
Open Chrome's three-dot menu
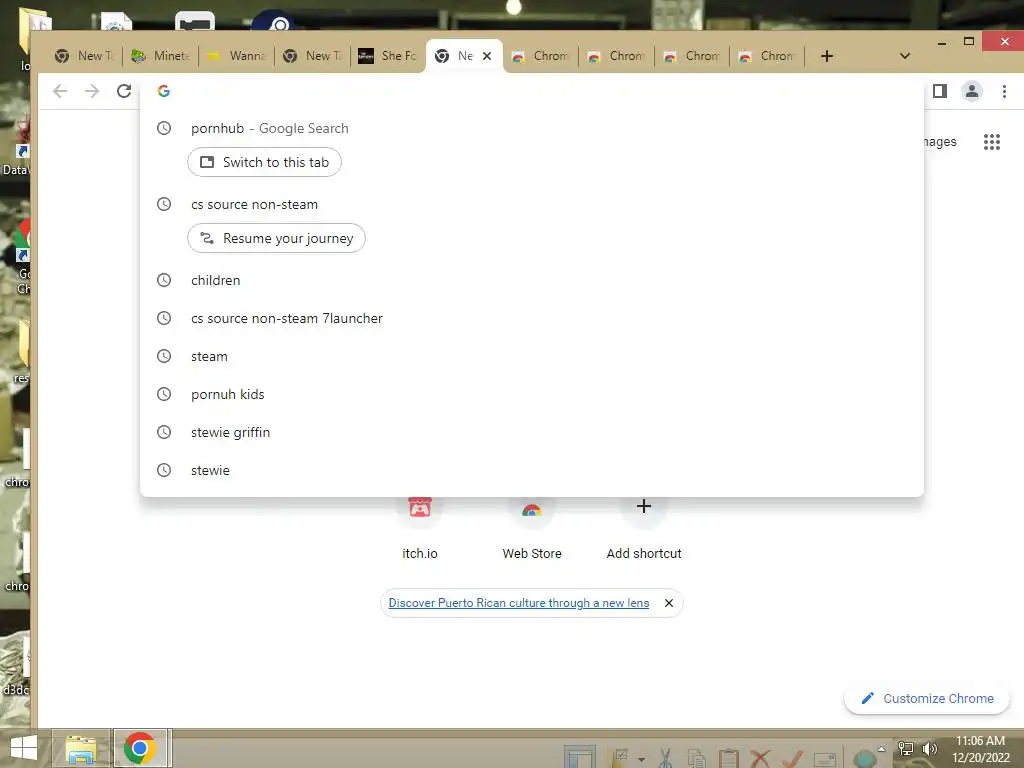point(1004,91)
